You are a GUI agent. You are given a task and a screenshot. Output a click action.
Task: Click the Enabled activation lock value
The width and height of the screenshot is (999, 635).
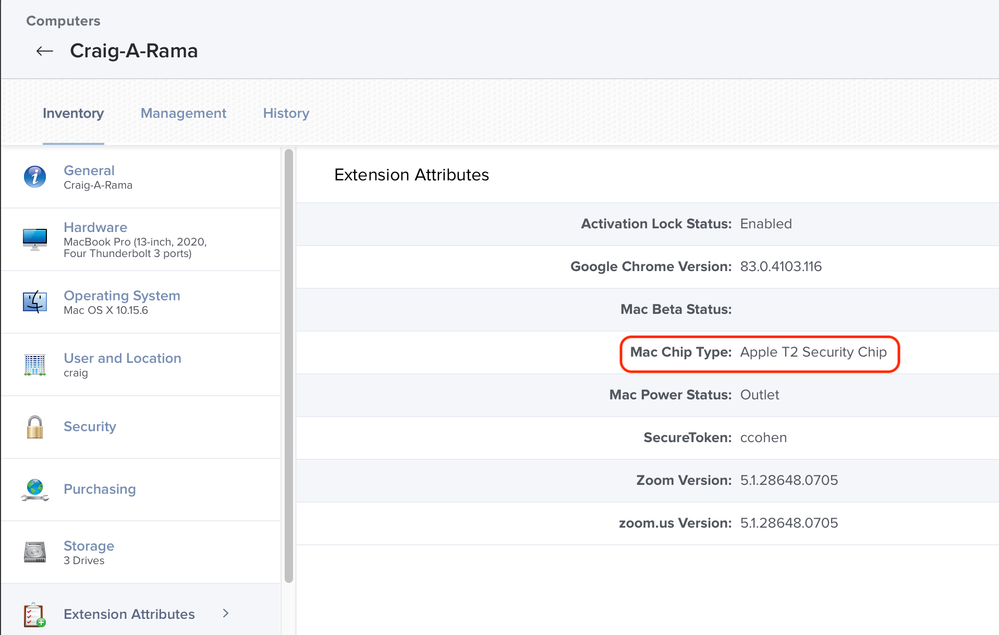click(766, 224)
